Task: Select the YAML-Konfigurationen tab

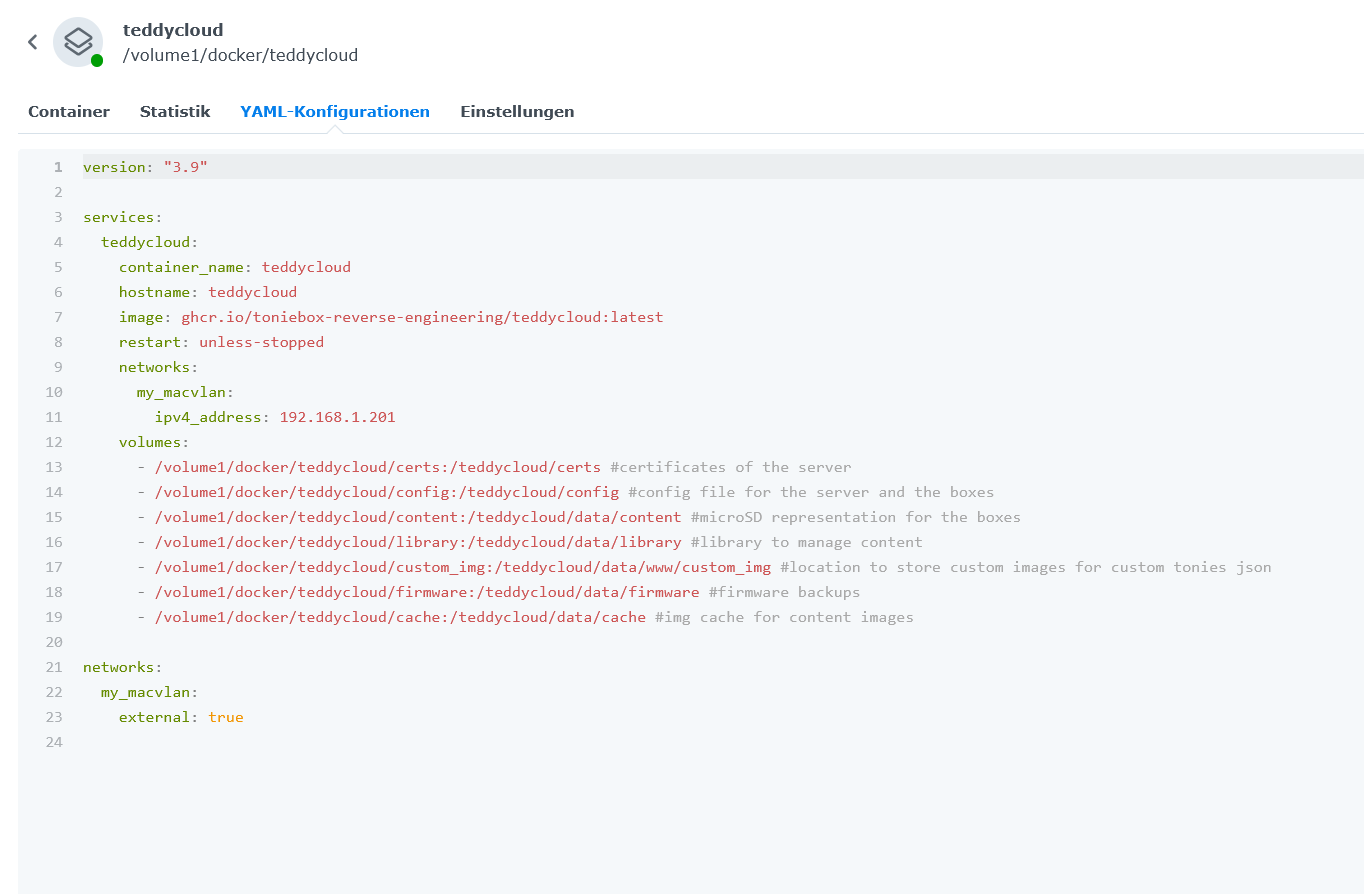Action: 335,111
